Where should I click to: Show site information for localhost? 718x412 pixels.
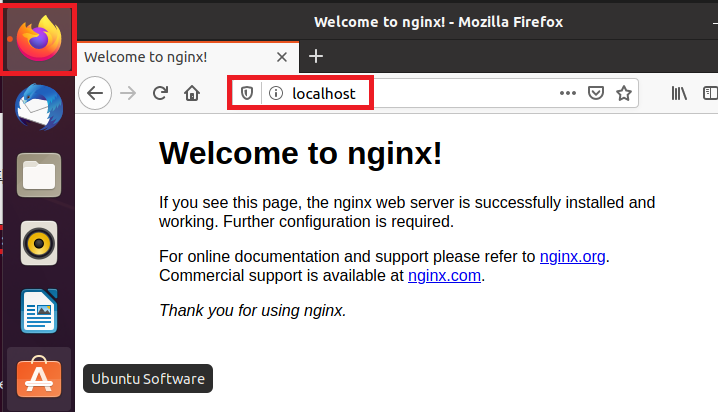click(276, 93)
